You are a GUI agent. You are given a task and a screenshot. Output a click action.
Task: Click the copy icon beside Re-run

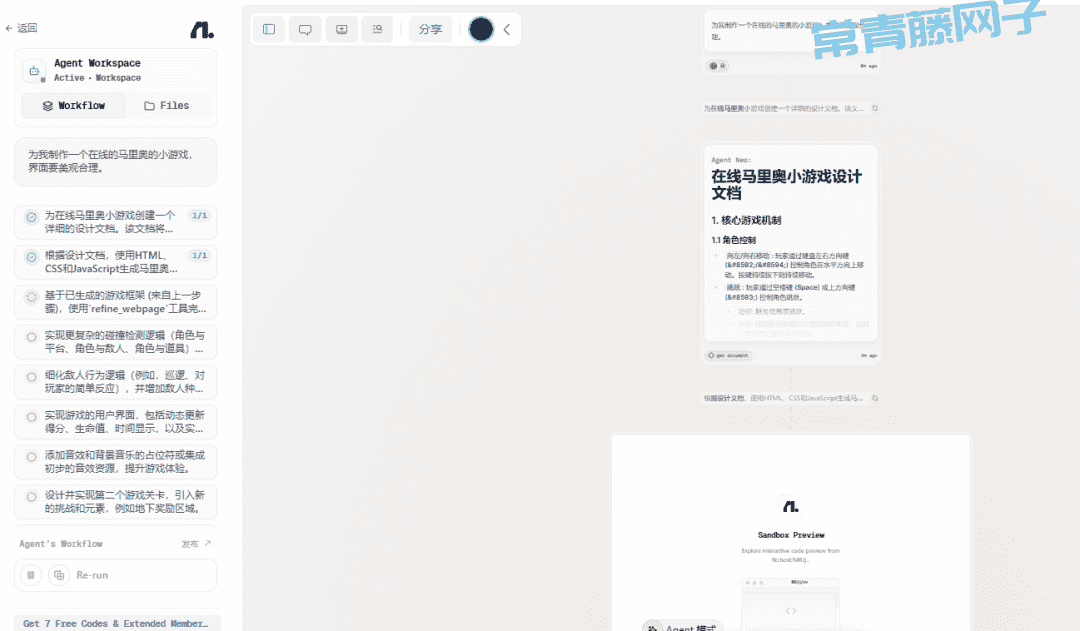point(59,575)
